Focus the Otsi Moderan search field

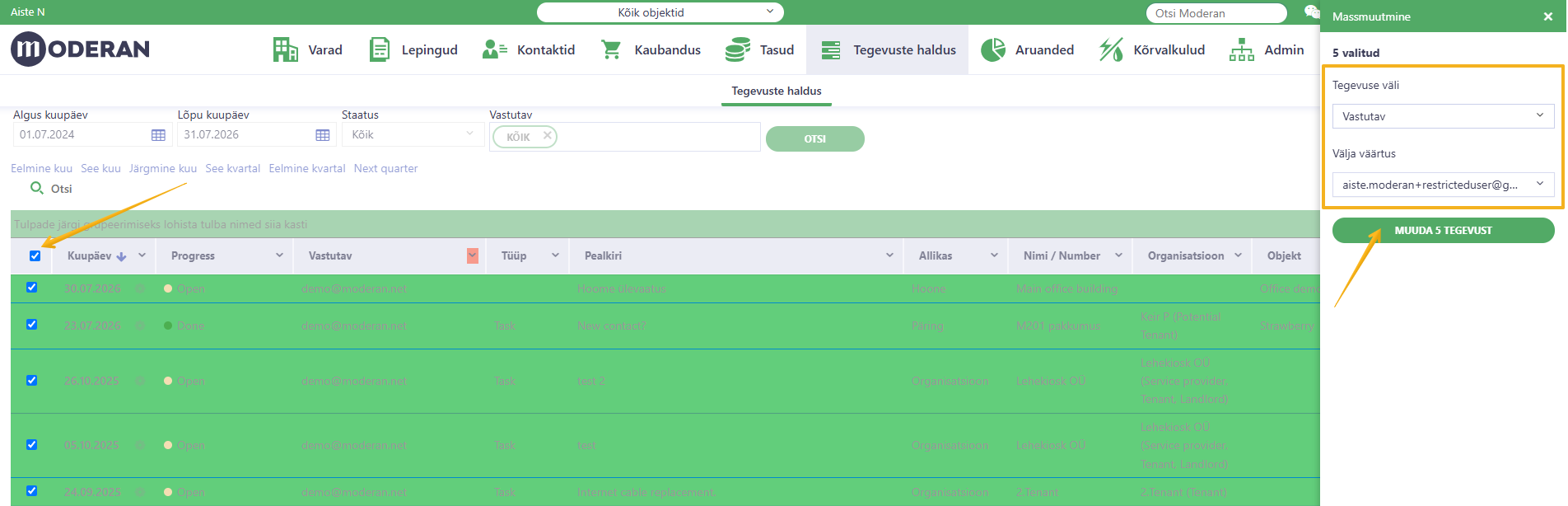1216,13
